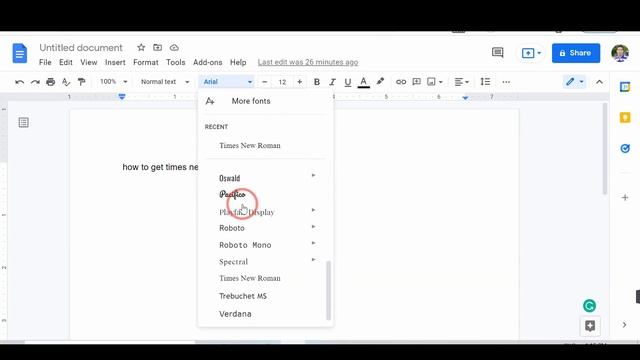Open the Format menu
The height and width of the screenshot is (360, 640).
click(x=146, y=62)
